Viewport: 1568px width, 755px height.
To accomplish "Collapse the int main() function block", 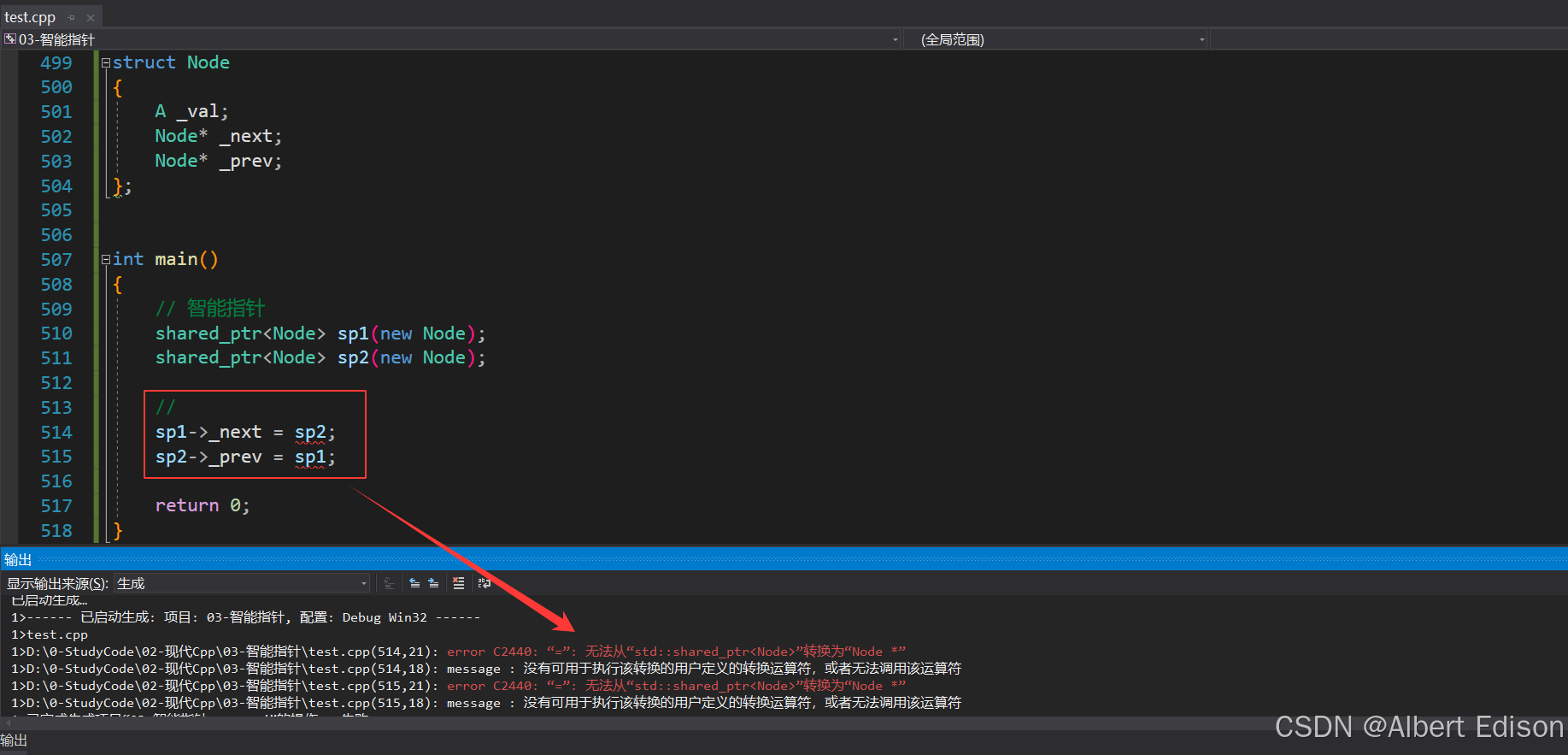I will 106,259.
